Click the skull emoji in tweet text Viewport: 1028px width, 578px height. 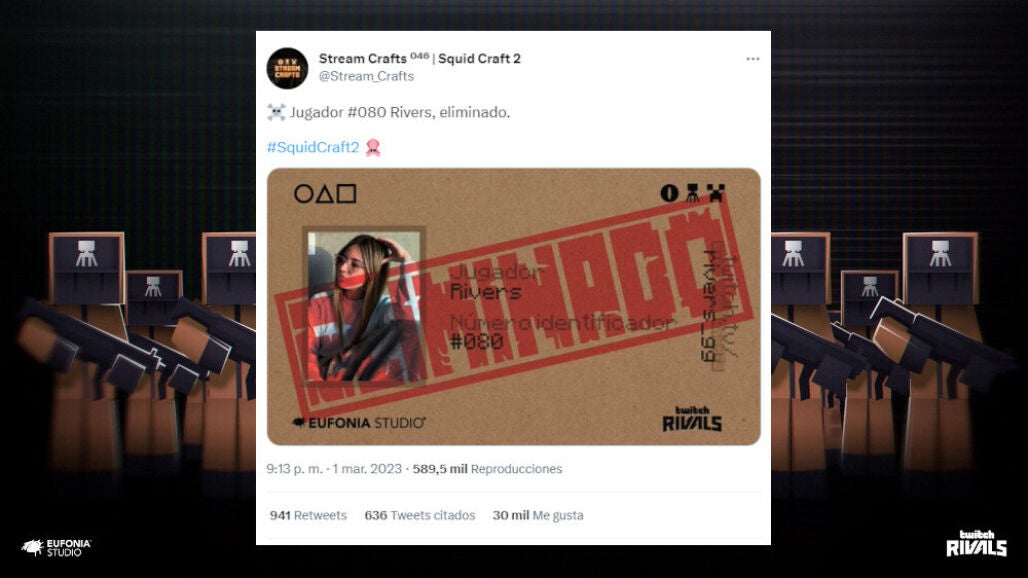(276, 112)
